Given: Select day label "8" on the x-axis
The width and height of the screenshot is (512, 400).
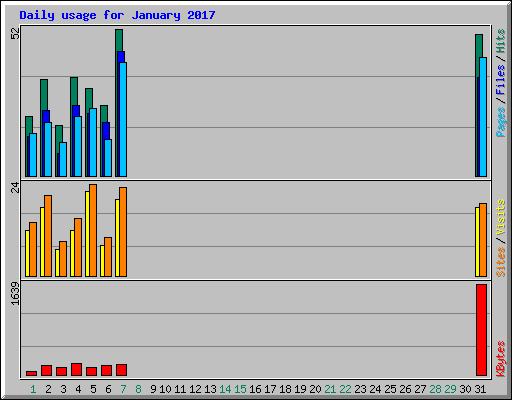Looking at the screenshot, I should pos(138,389).
